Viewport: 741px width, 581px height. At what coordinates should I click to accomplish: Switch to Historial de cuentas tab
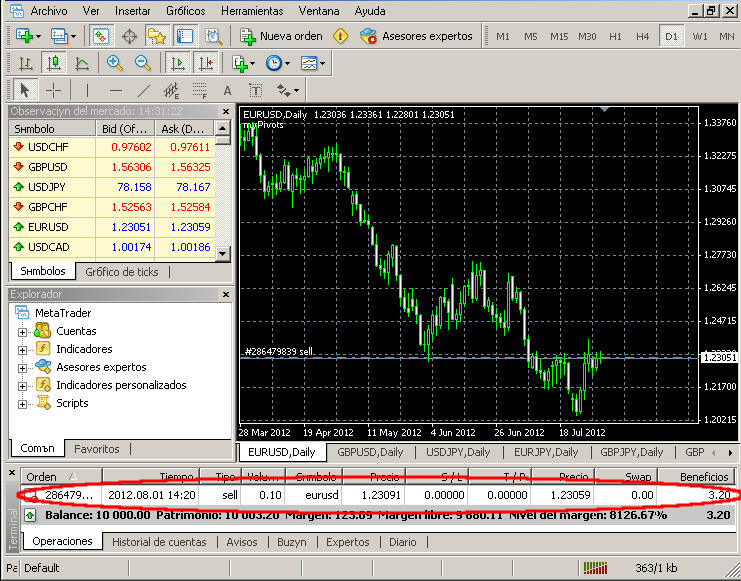tap(159, 541)
